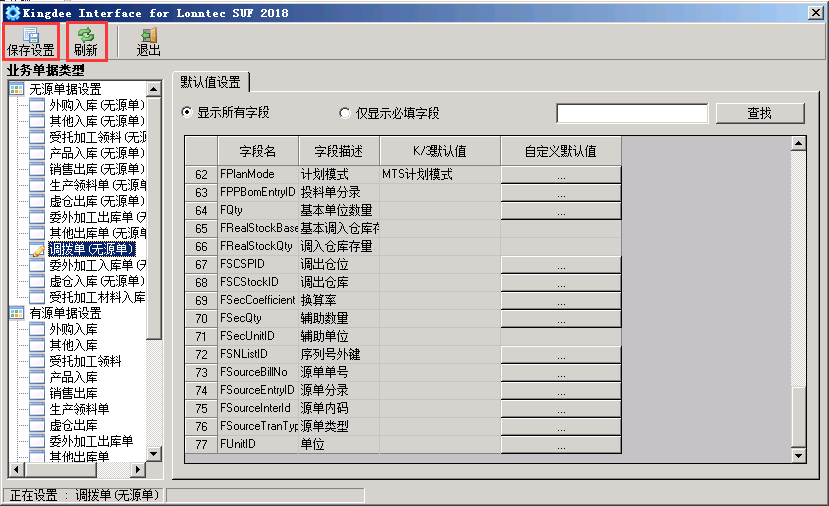Click tree panel scroll down arrow
The width and height of the screenshot is (829, 506).
[x=154, y=454]
